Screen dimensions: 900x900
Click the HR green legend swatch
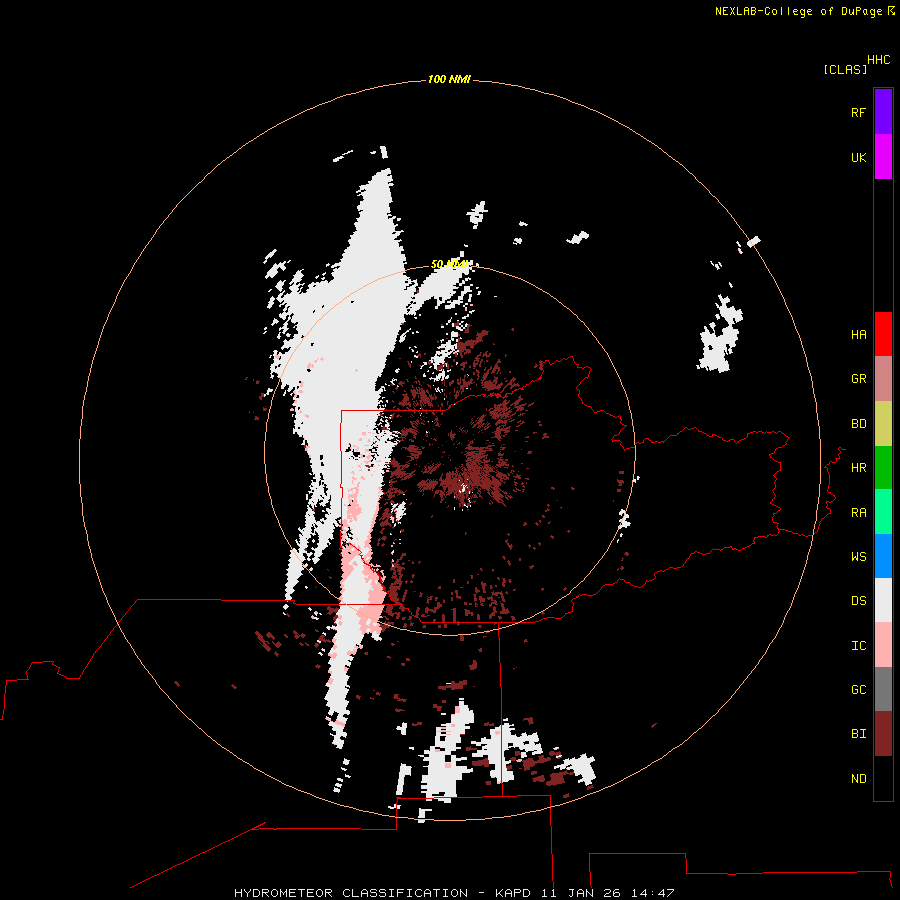(883, 467)
